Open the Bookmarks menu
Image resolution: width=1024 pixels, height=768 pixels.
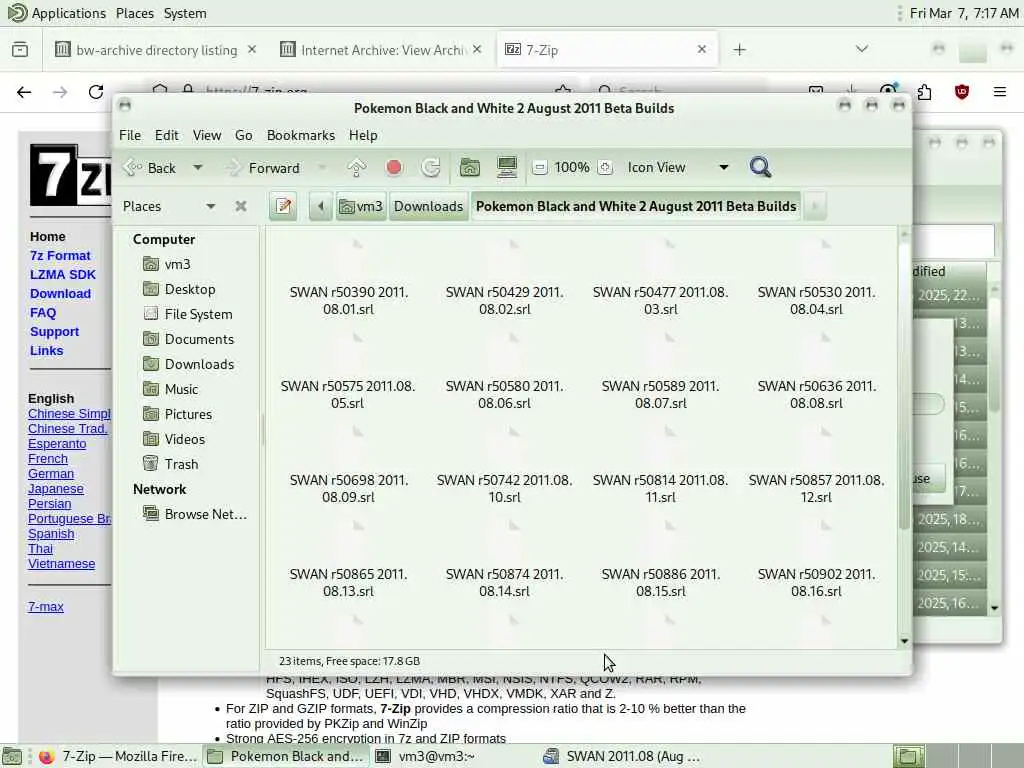300,135
